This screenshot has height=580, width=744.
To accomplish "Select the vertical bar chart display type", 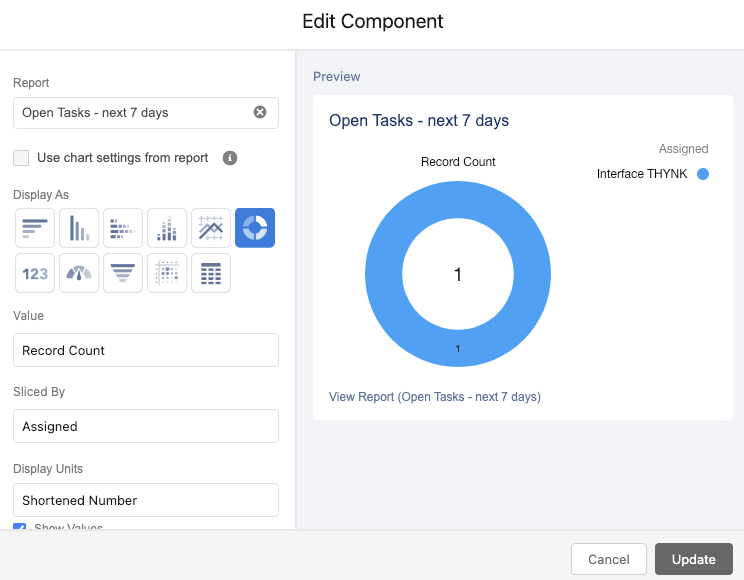I will pos(79,228).
